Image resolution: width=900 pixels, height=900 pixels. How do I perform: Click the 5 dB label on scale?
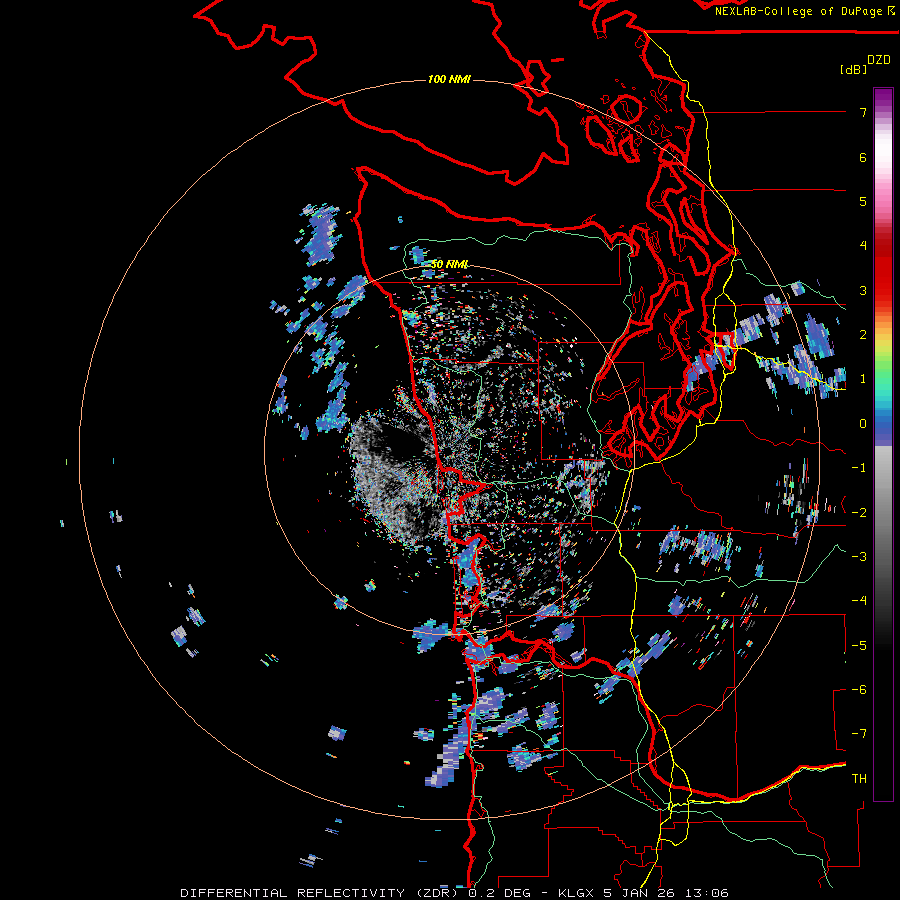coord(863,201)
